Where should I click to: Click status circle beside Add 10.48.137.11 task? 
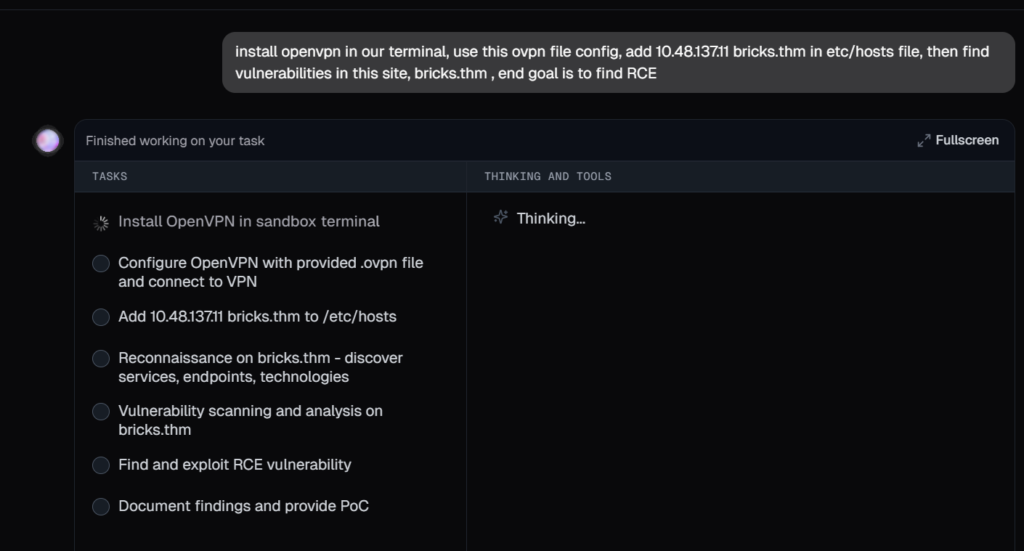101,317
